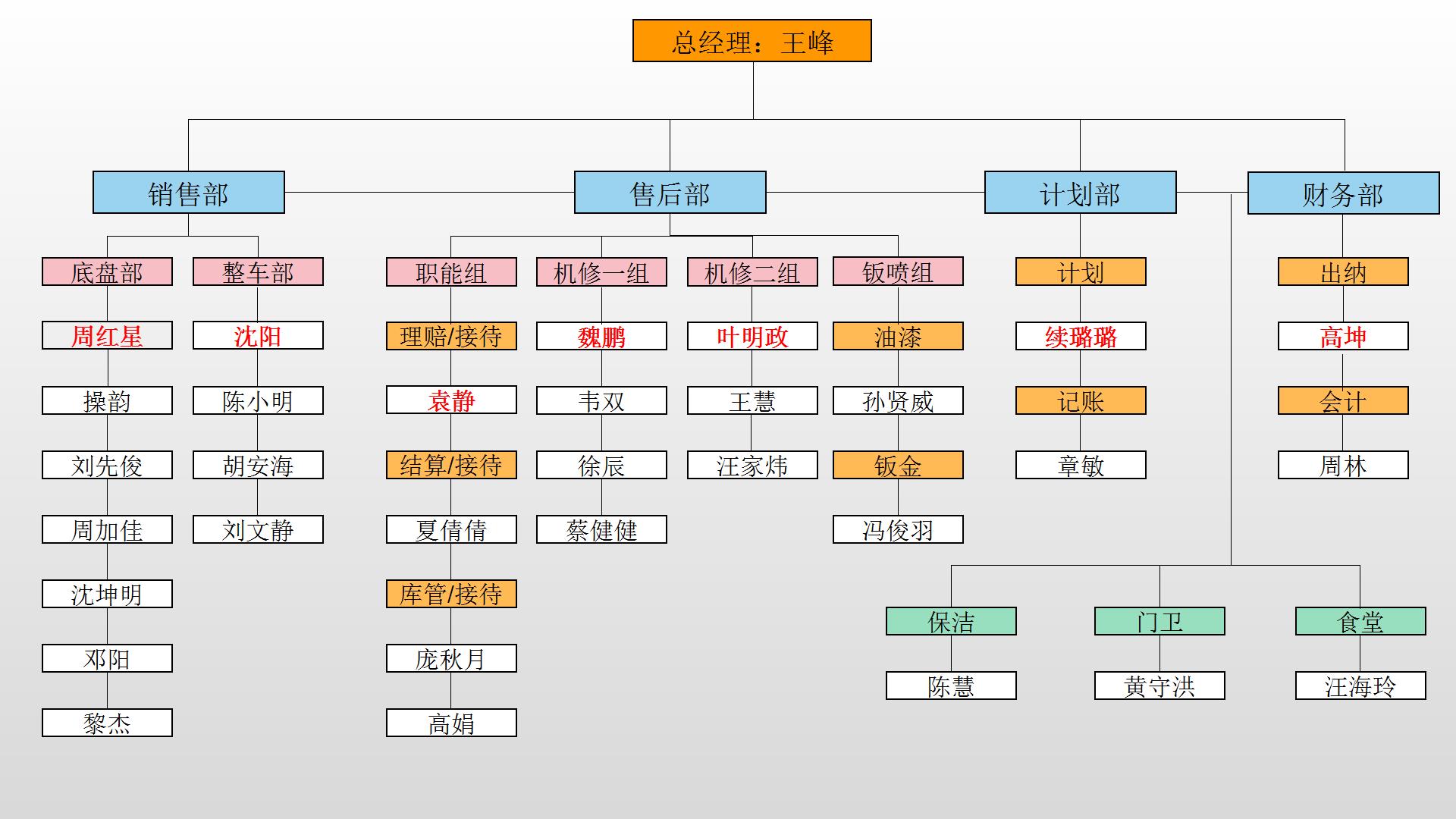The image size is (1456, 819).
Task: Click the name box 汪海玲
Action: point(1360,686)
